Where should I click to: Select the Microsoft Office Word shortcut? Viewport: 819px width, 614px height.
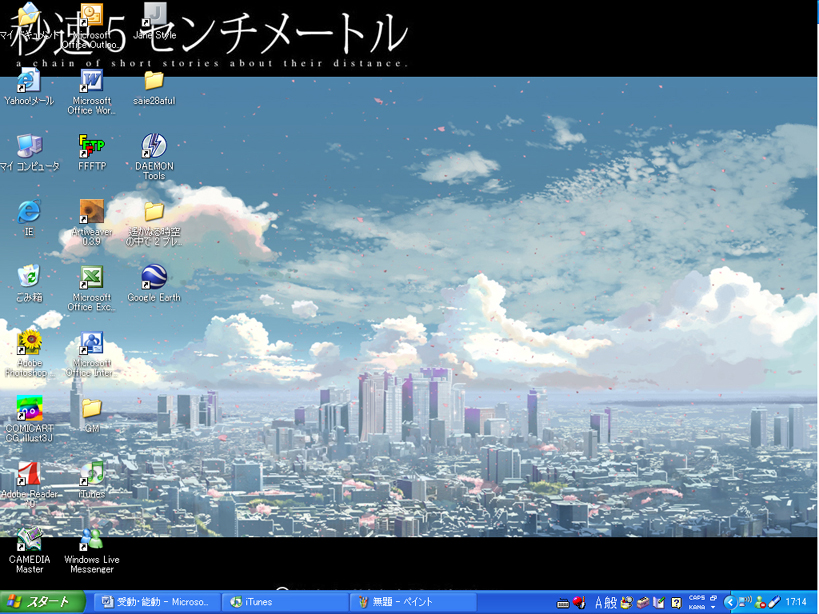(x=91, y=92)
